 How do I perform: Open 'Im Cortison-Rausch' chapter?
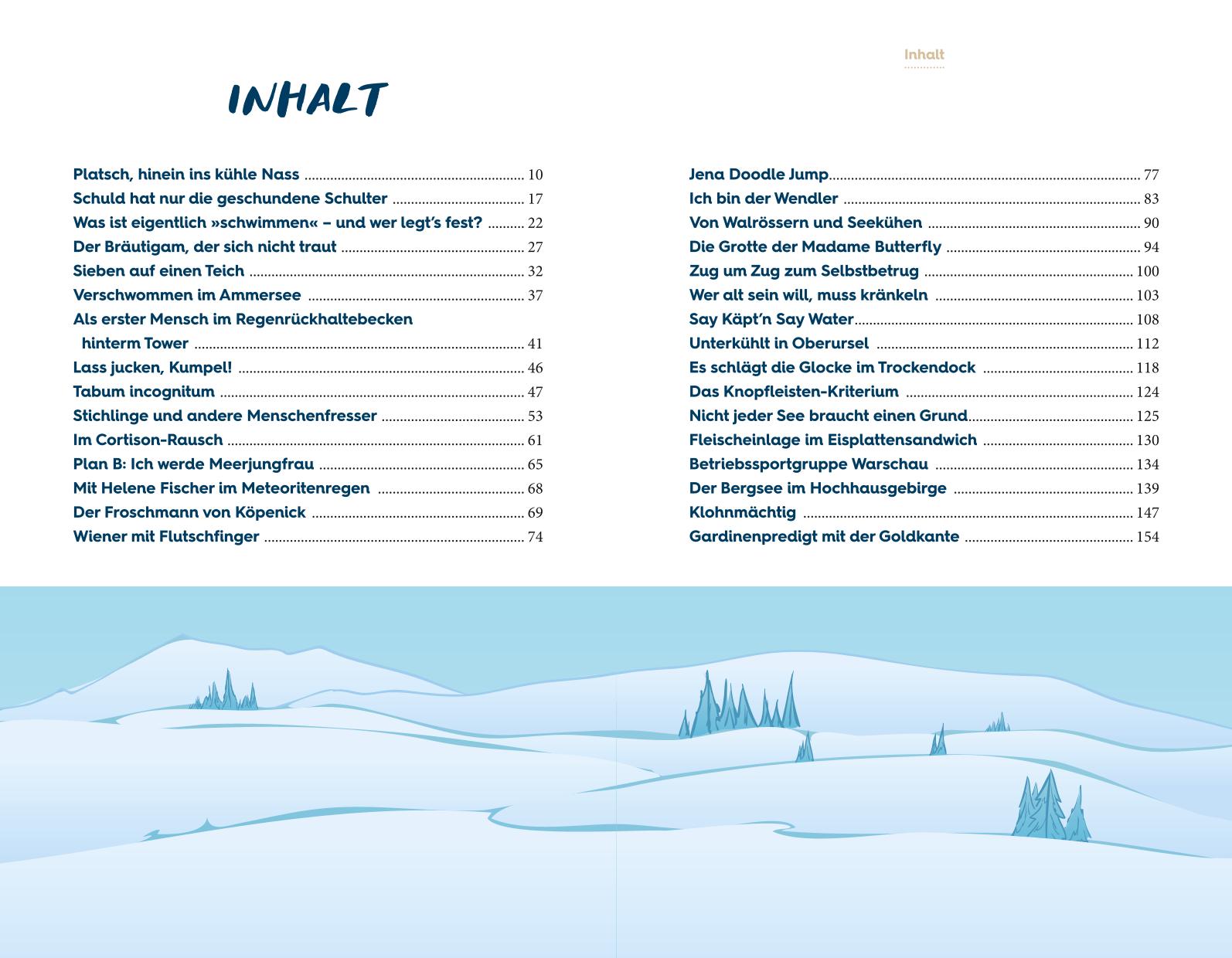tap(148, 440)
